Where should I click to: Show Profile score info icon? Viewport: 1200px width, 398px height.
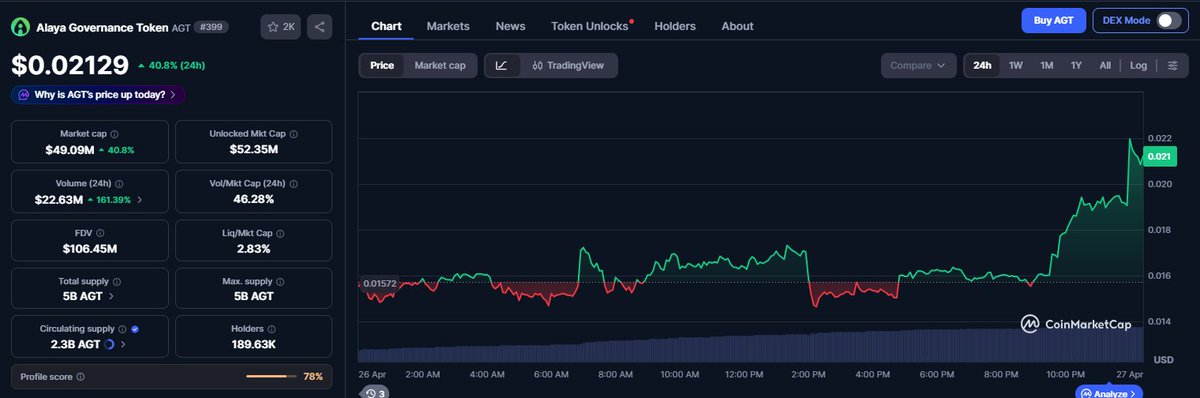point(80,377)
